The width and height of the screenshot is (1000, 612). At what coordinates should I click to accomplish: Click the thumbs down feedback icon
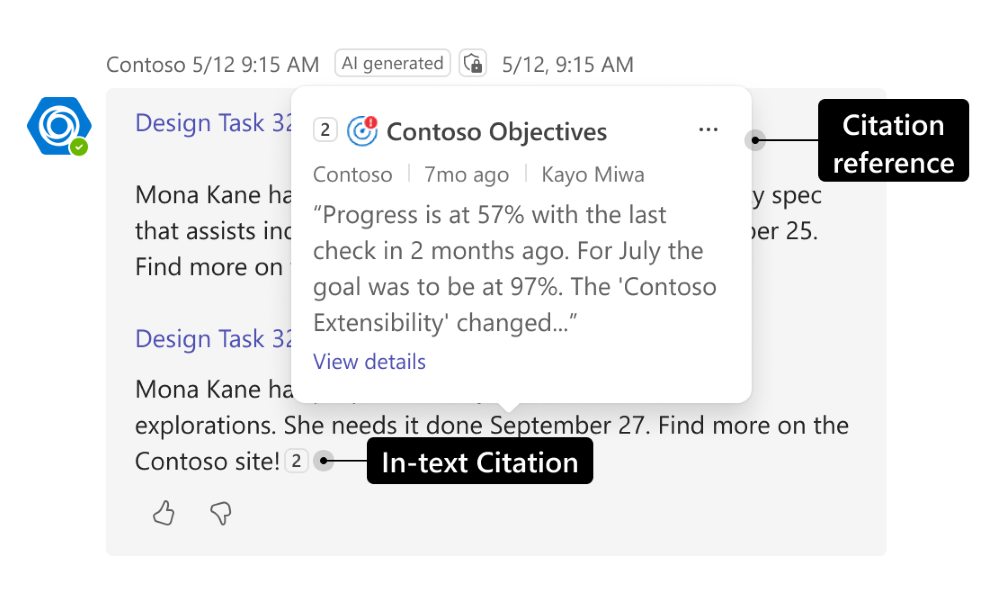(x=221, y=514)
